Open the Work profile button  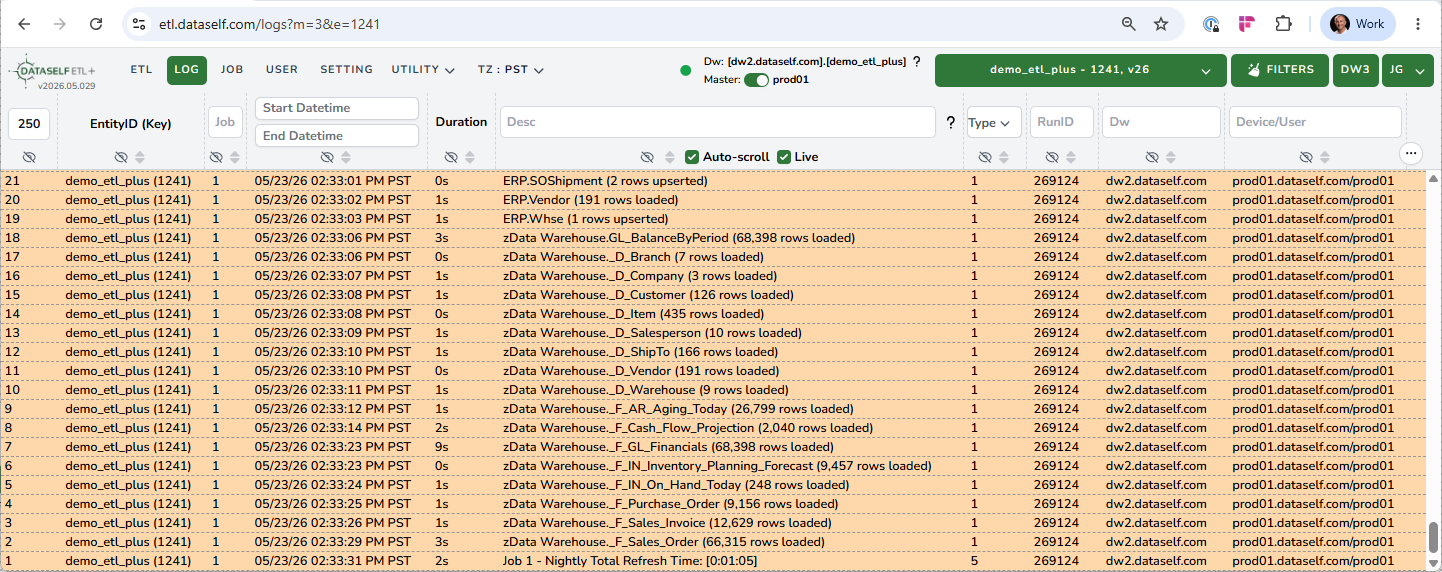[x=1358, y=24]
